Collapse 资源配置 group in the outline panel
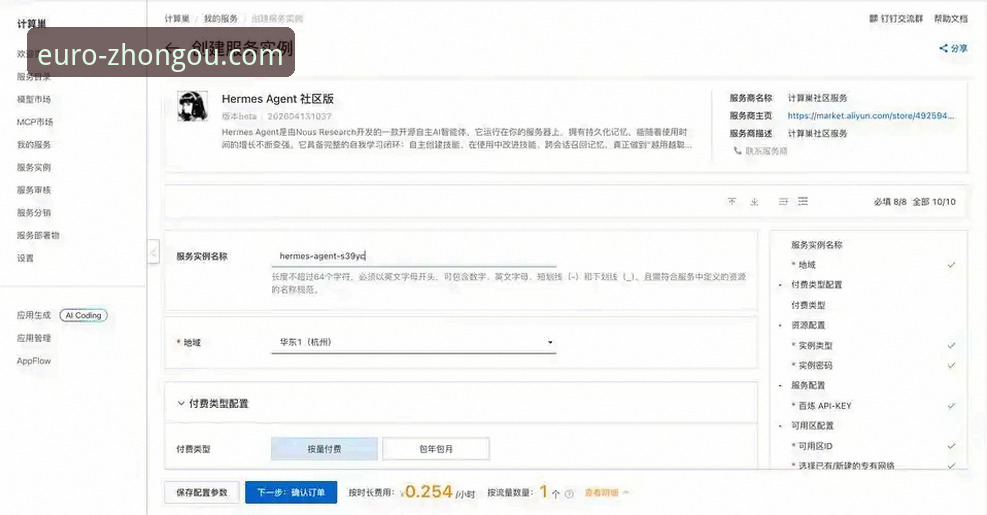Screen dimensions: 987x515 pyautogui.click(x=781, y=325)
